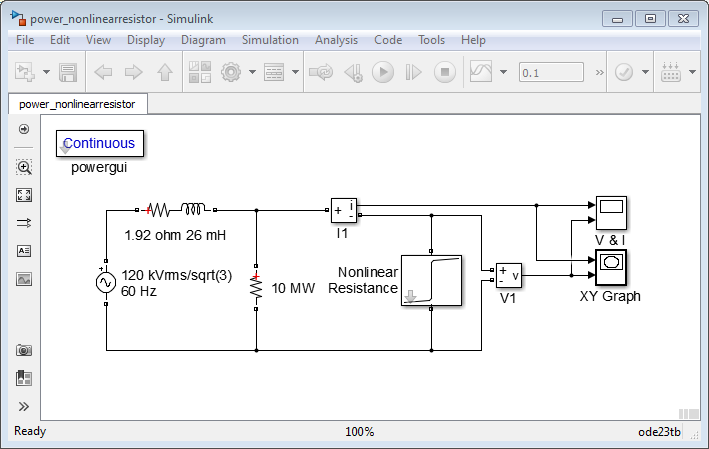This screenshot has height=449, width=709.
Task: Click the ode23tb solver link in status bar
Action: [x=659, y=432]
